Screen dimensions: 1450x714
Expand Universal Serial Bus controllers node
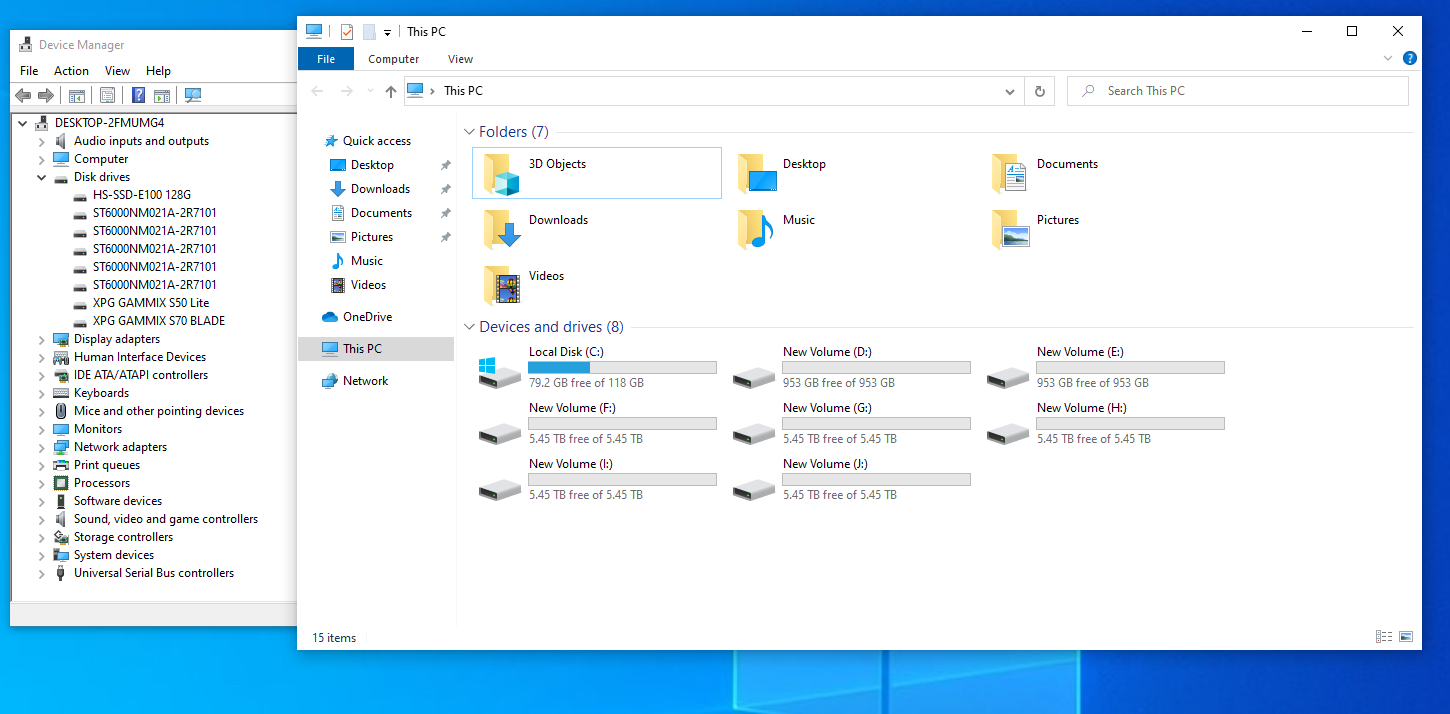[x=42, y=573]
